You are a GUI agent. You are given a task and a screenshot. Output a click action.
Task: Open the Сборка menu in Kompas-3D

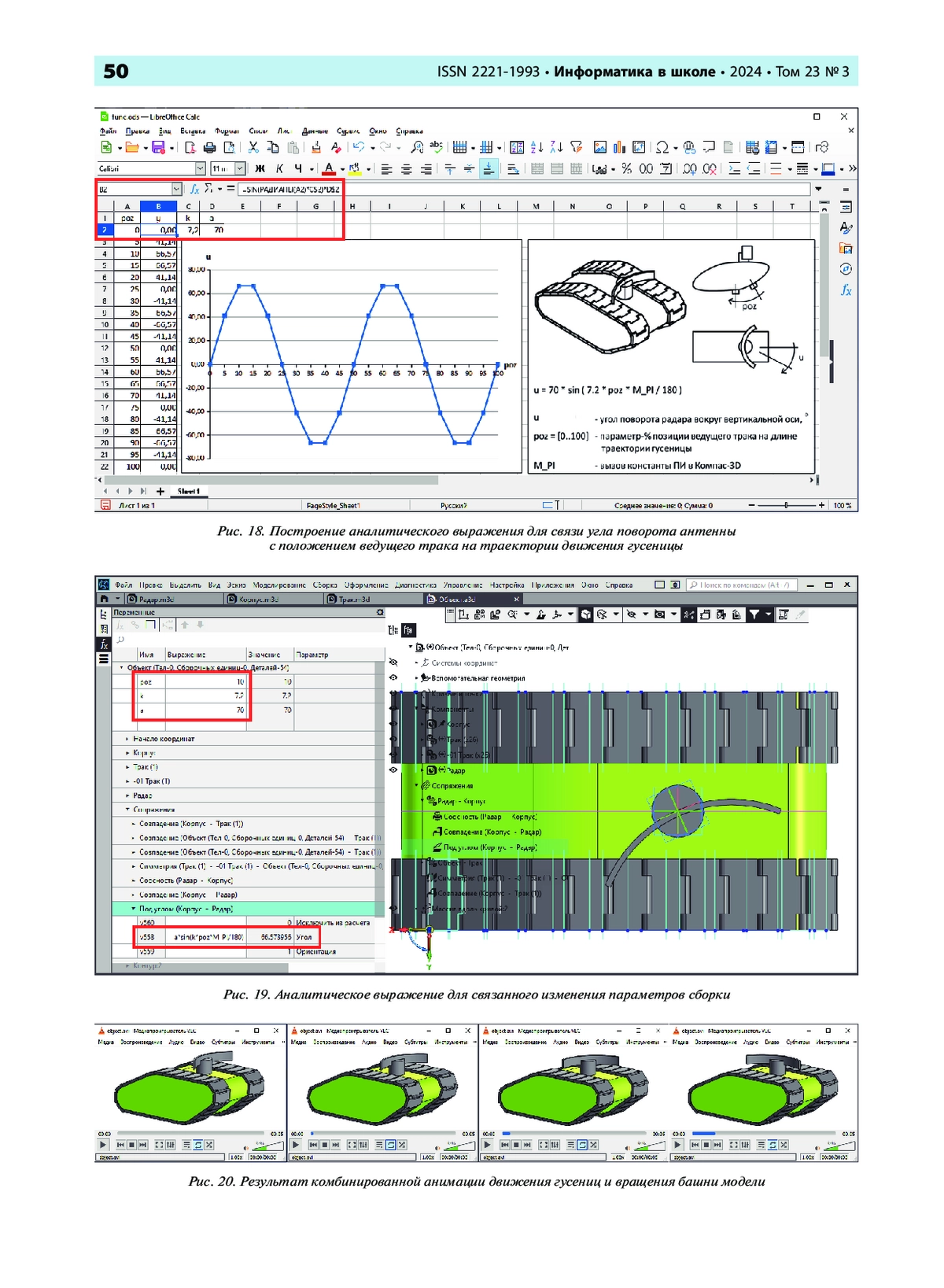point(324,585)
